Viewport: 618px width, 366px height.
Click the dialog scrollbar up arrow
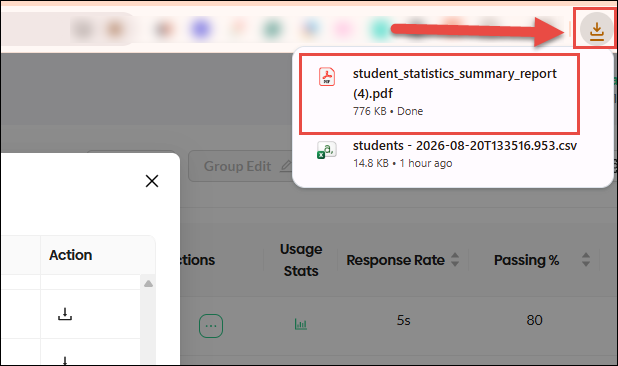point(148,284)
